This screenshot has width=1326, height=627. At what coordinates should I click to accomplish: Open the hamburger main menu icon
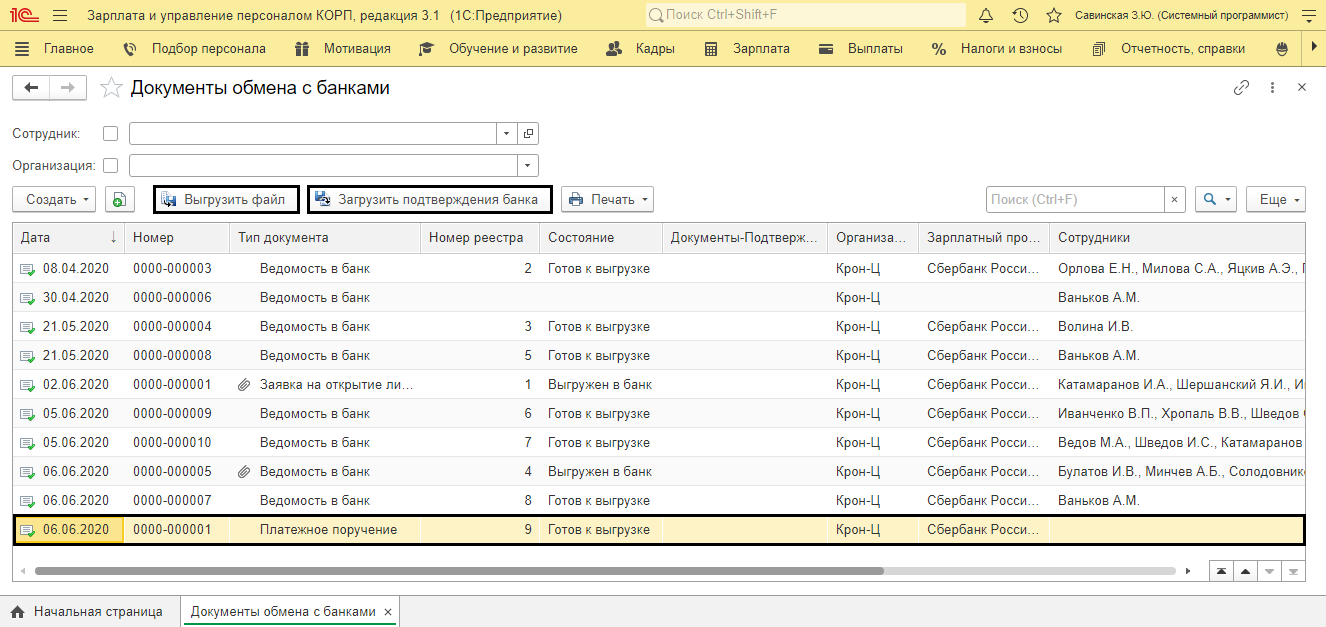pyautogui.click(x=59, y=16)
